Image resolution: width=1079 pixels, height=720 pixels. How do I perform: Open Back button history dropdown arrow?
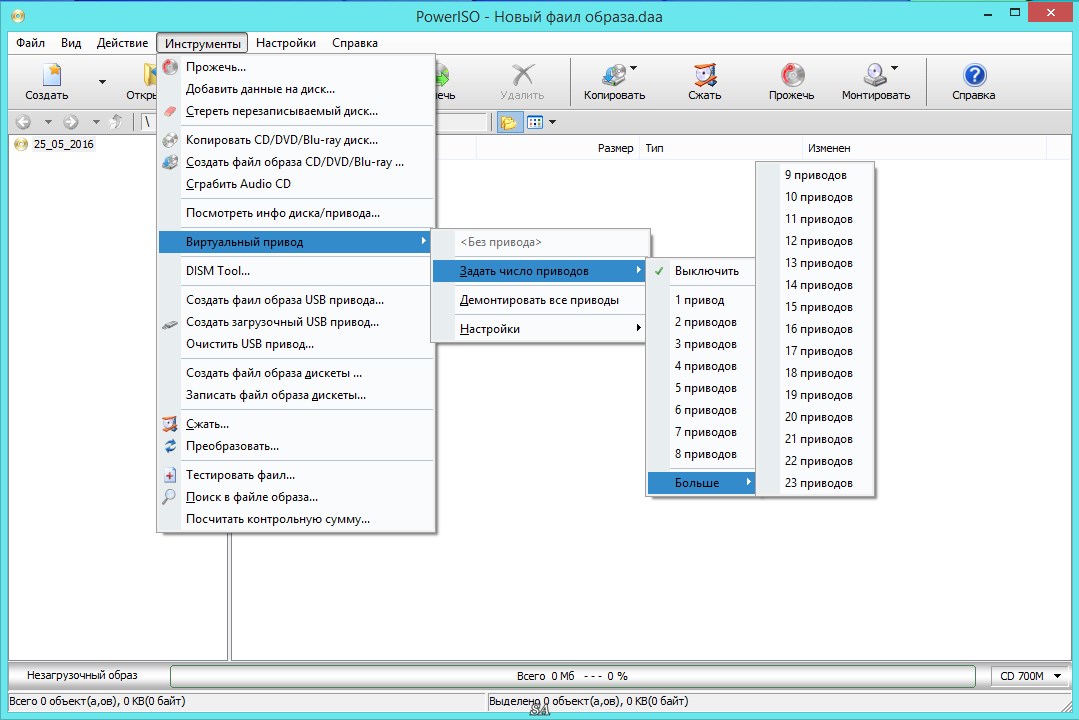(48, 123)
